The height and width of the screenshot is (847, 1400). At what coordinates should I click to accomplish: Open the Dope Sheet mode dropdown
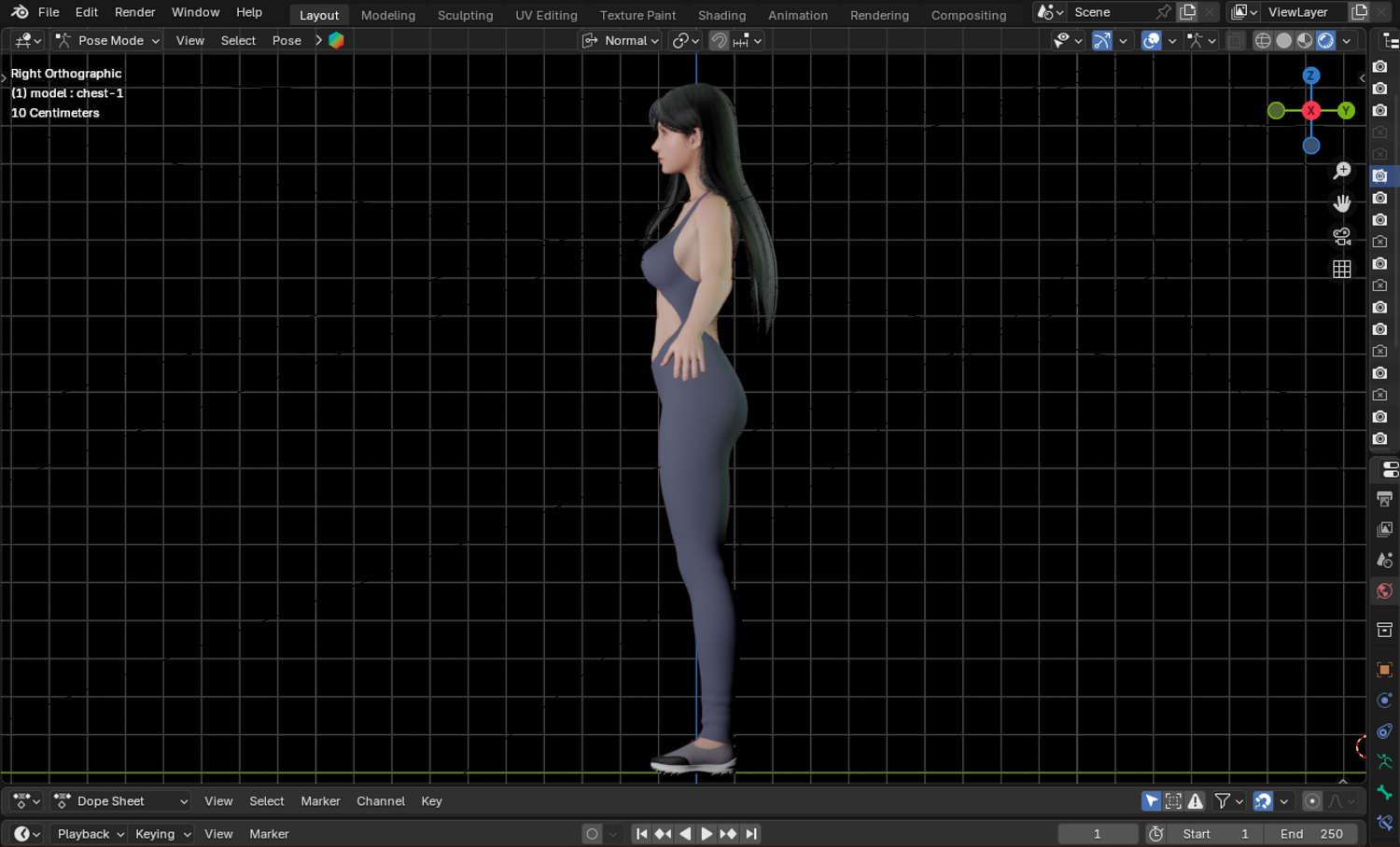tap(120, 801)
